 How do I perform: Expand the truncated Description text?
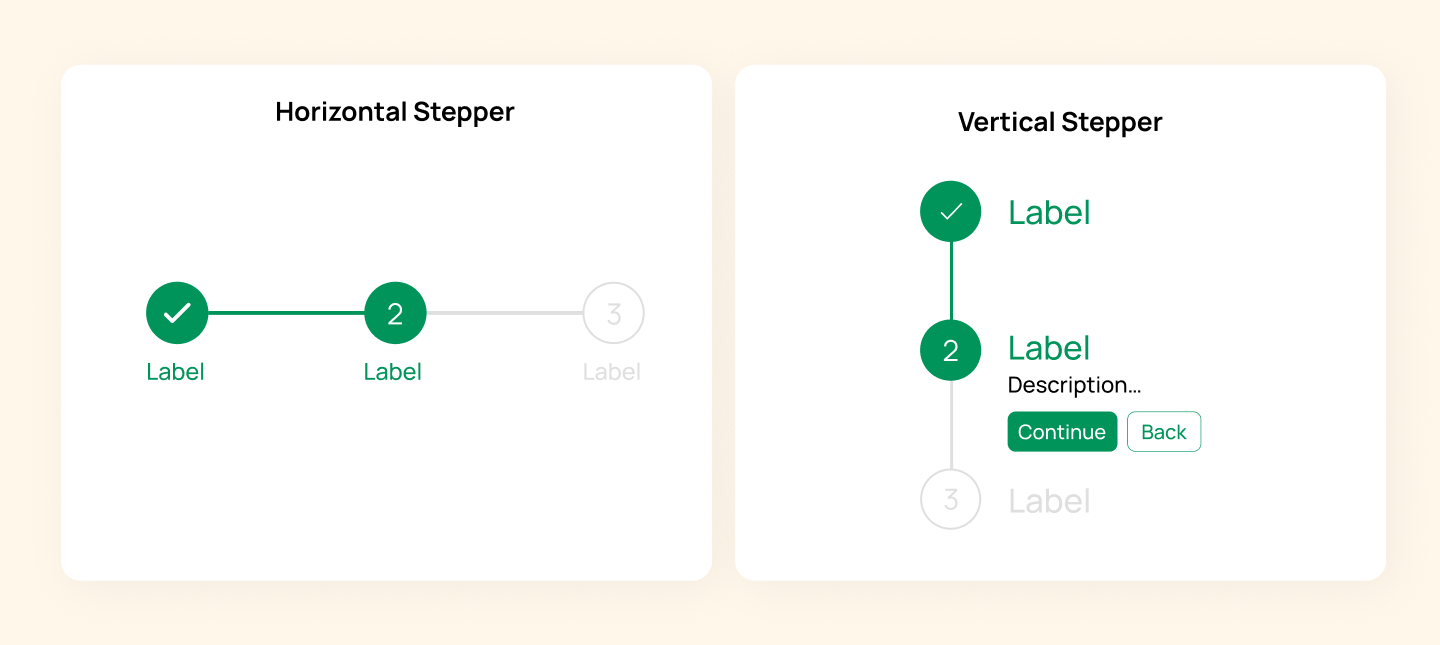[x=1074, y=385]
